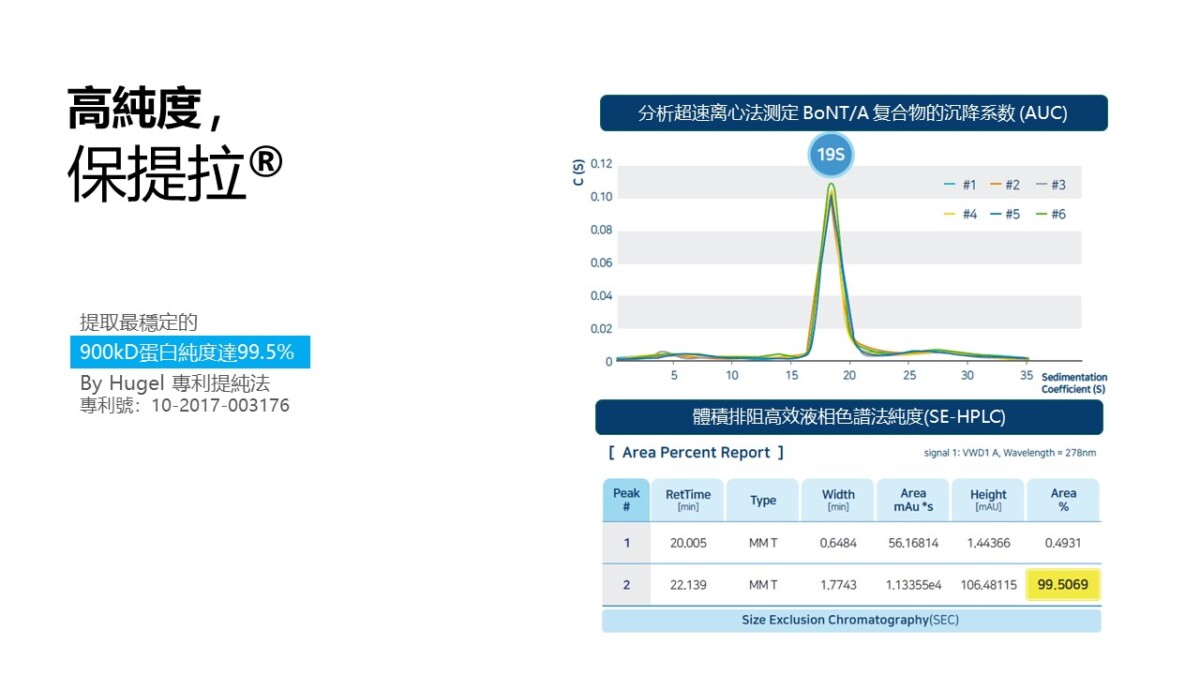Click the By Hugel 專利提純法 text
This screenshot has width=1200, height=675.
tap(175, 383)
